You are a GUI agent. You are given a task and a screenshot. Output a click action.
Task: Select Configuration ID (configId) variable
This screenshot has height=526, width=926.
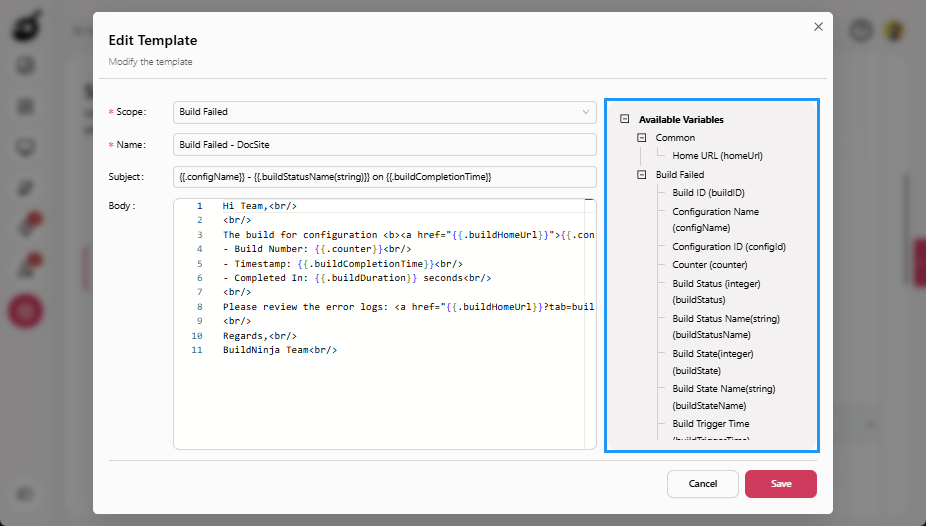(x=729, y=247)
